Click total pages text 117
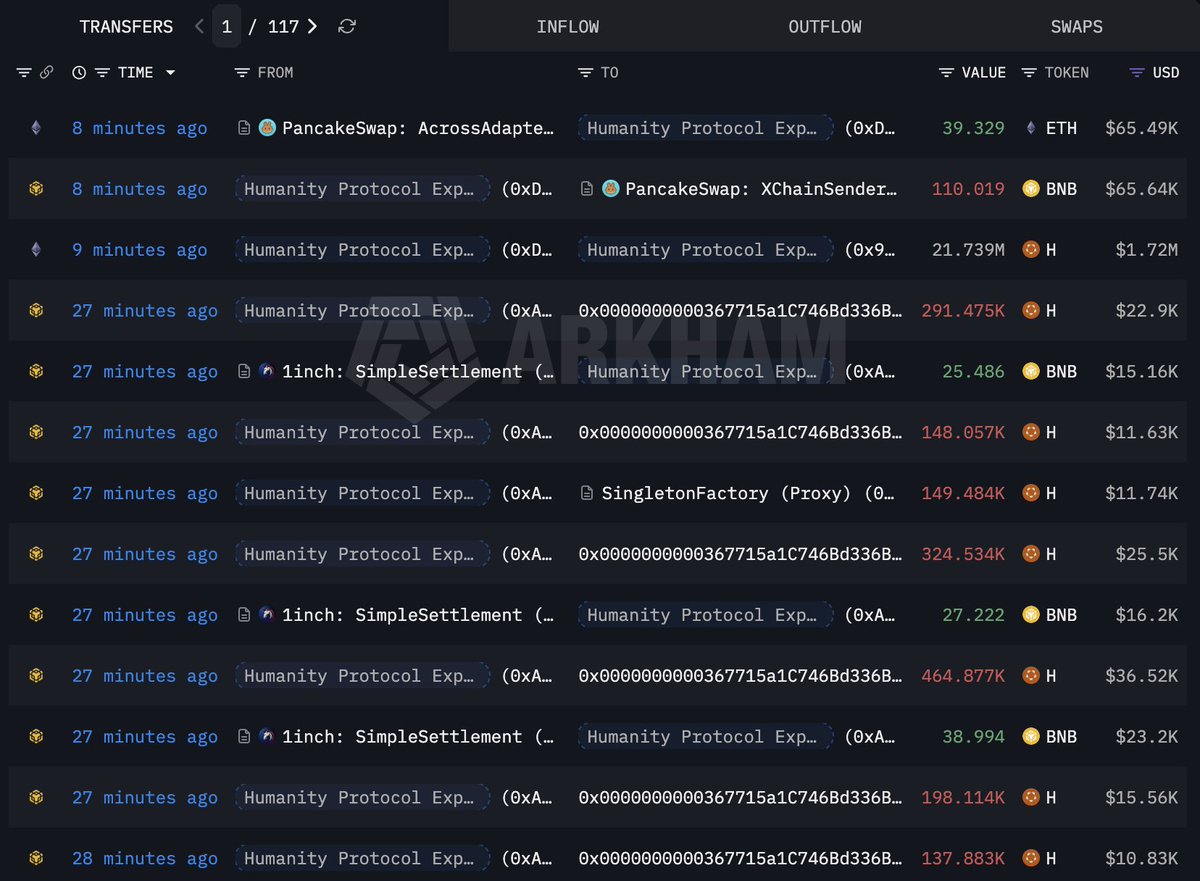 (x=283, y=27)
